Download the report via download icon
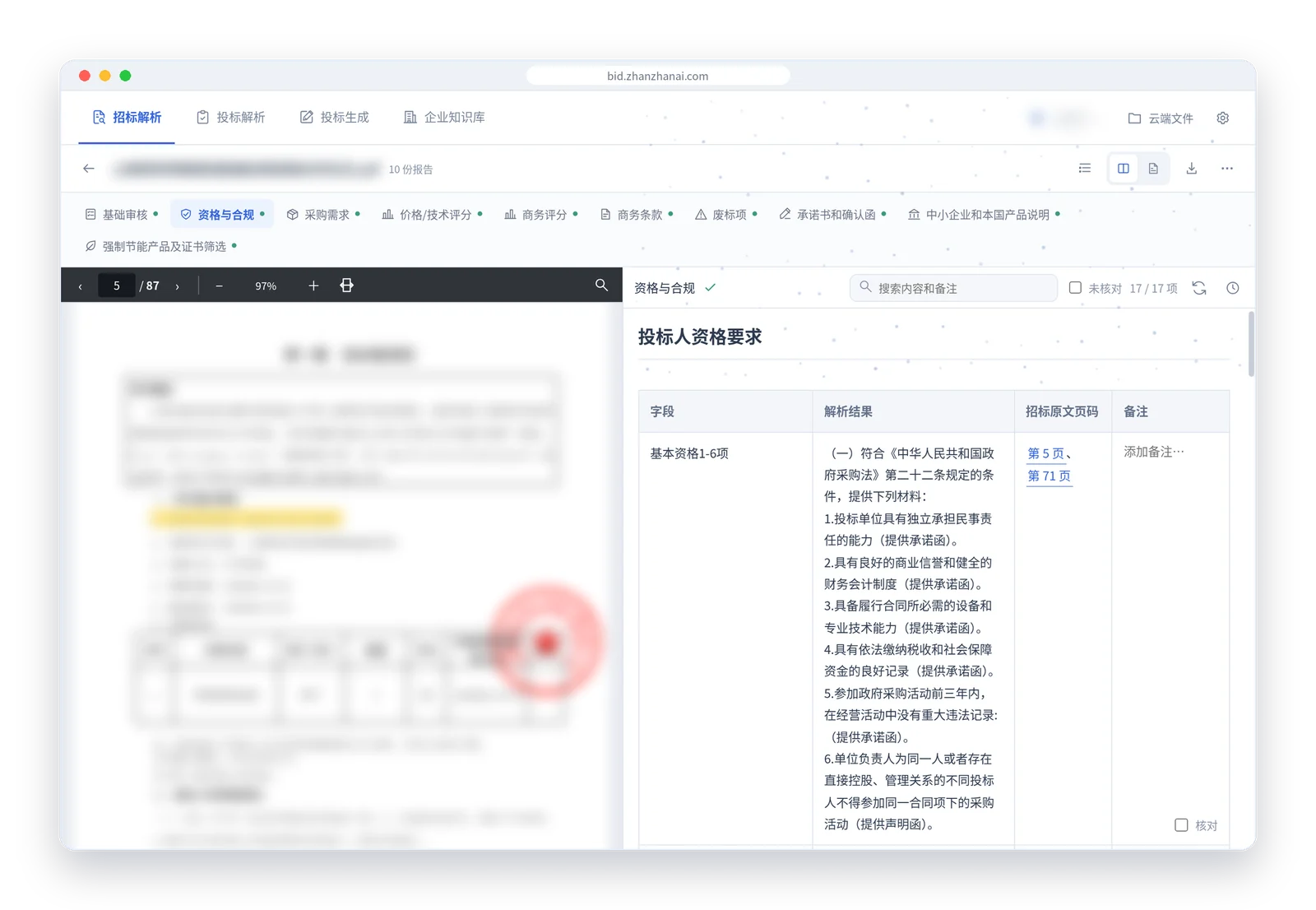Viewport: 1316px width, 910px height. coord(1191,168)
